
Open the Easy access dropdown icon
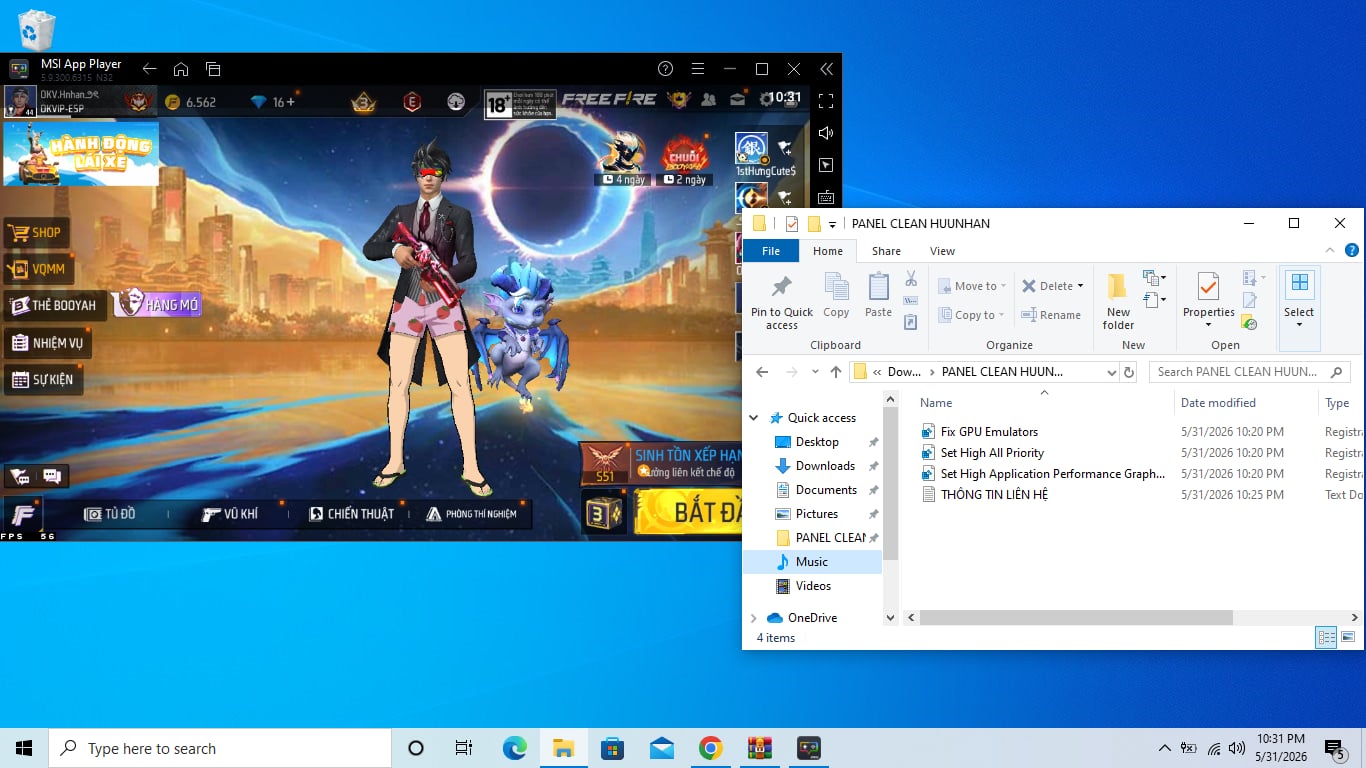coord(1154,300)
